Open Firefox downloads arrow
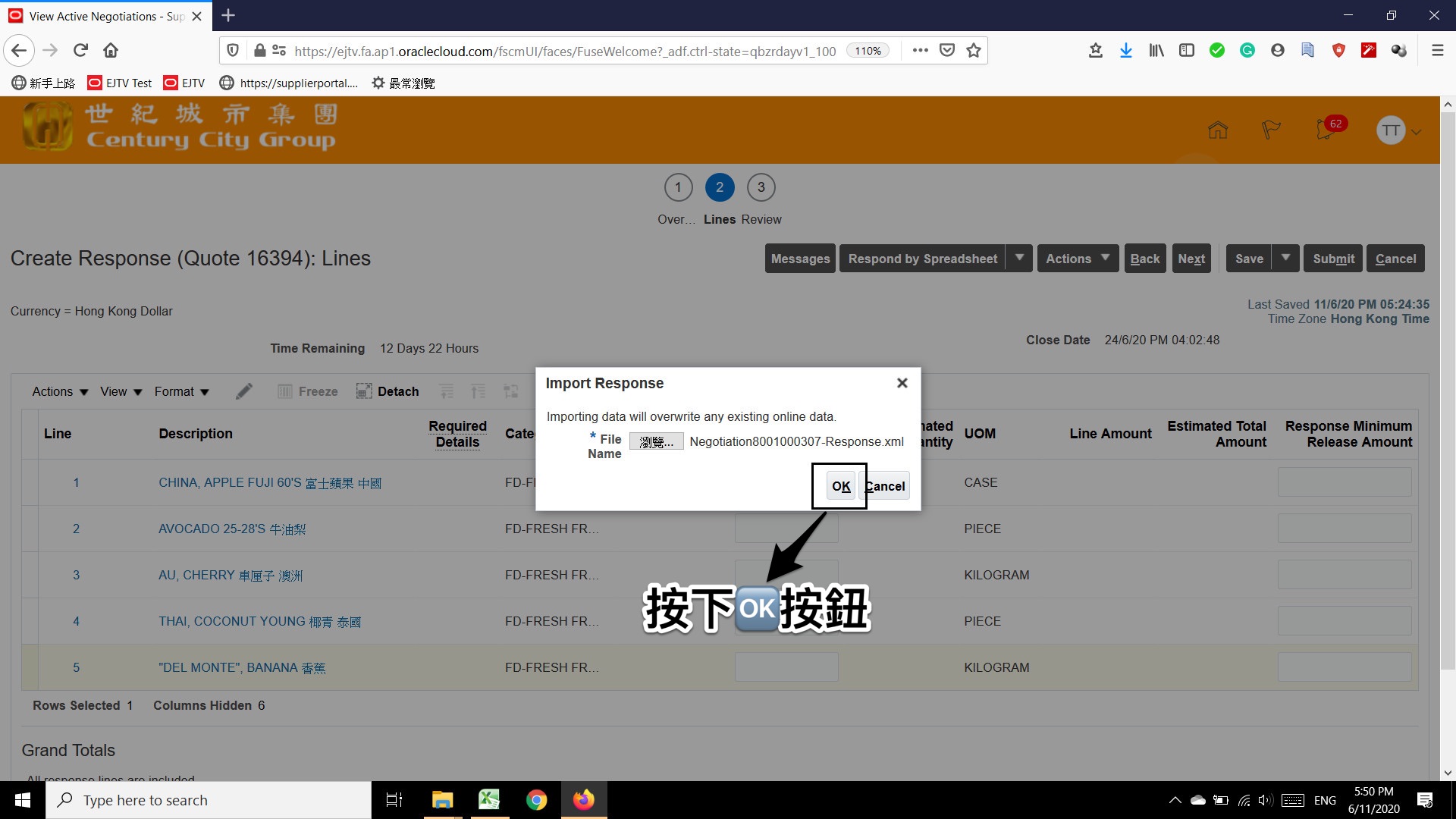Viewport: 1456px width, 819px height. (x=1125, y=50)
